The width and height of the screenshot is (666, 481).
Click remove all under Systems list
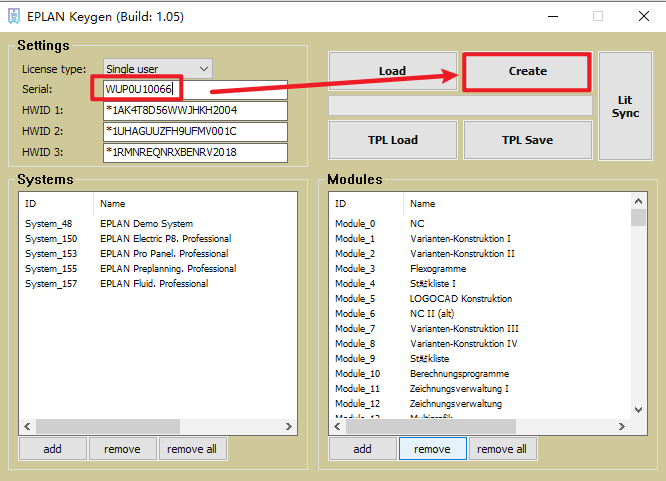[192, 449]
